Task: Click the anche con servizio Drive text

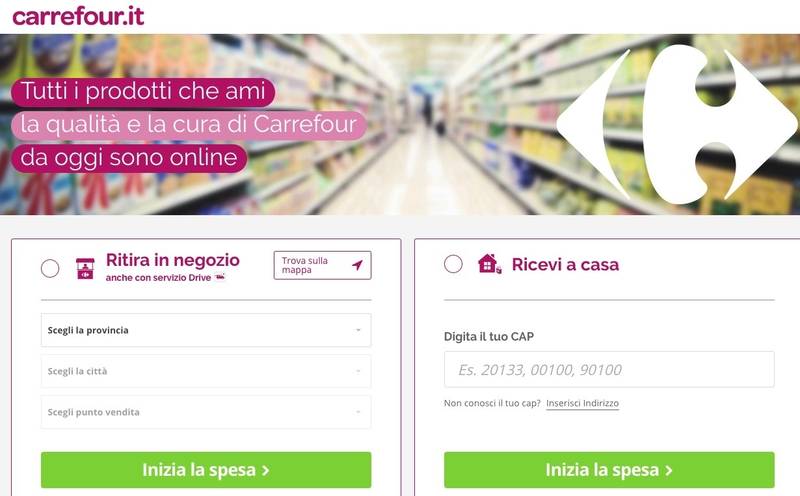Action: (x=158, y=278)
